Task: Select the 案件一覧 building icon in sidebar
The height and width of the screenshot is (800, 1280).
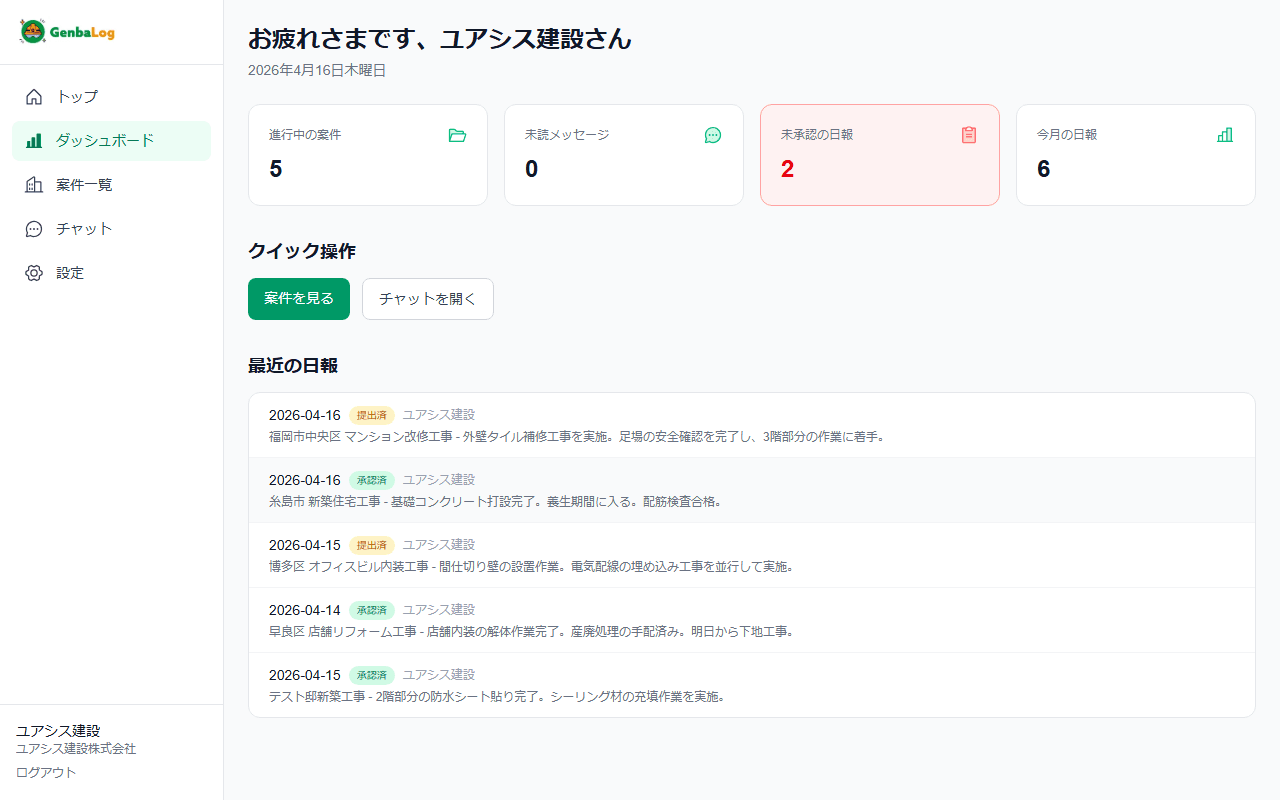Action: pos(33,184)
